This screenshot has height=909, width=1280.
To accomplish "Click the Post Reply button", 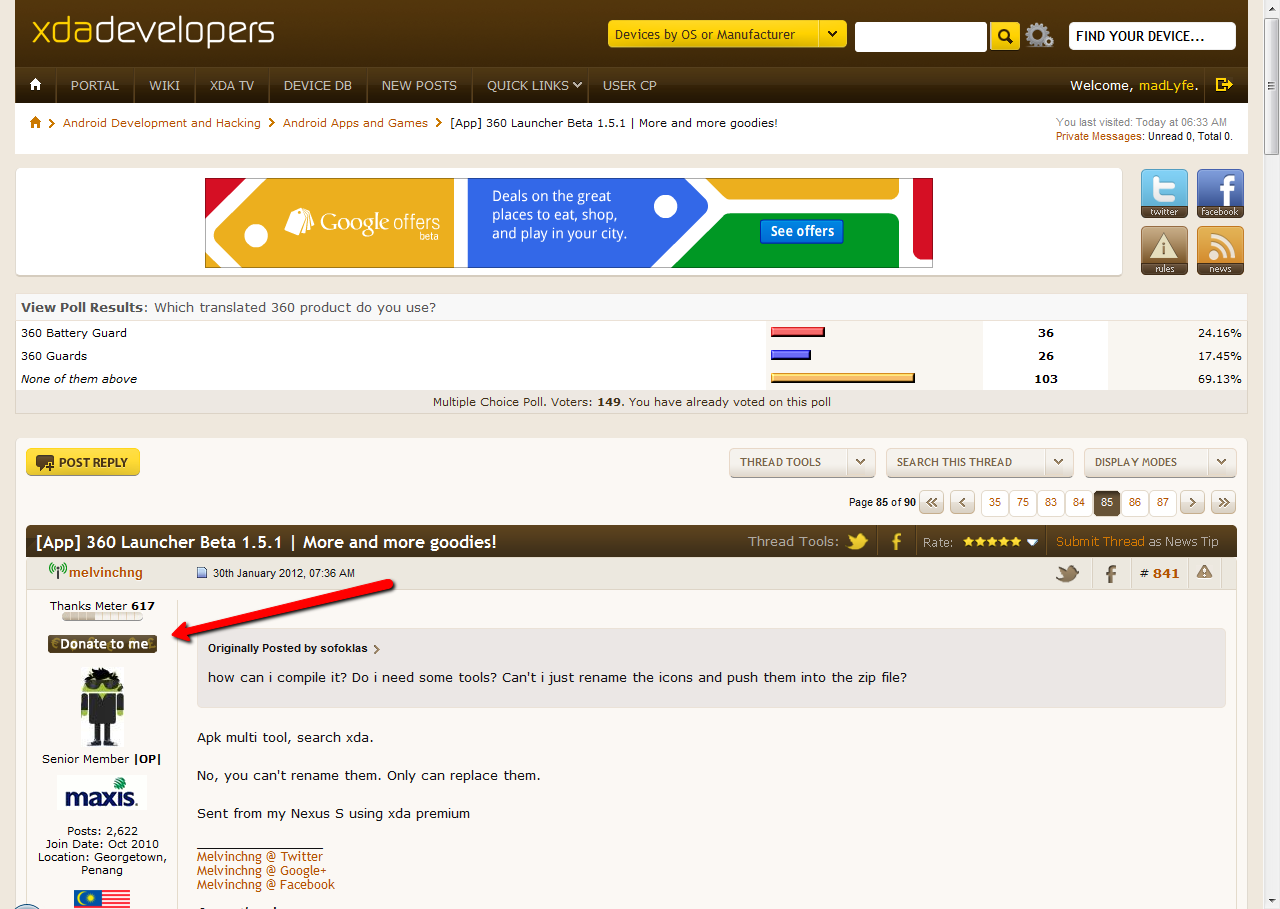I will click(x=83, y=462).
